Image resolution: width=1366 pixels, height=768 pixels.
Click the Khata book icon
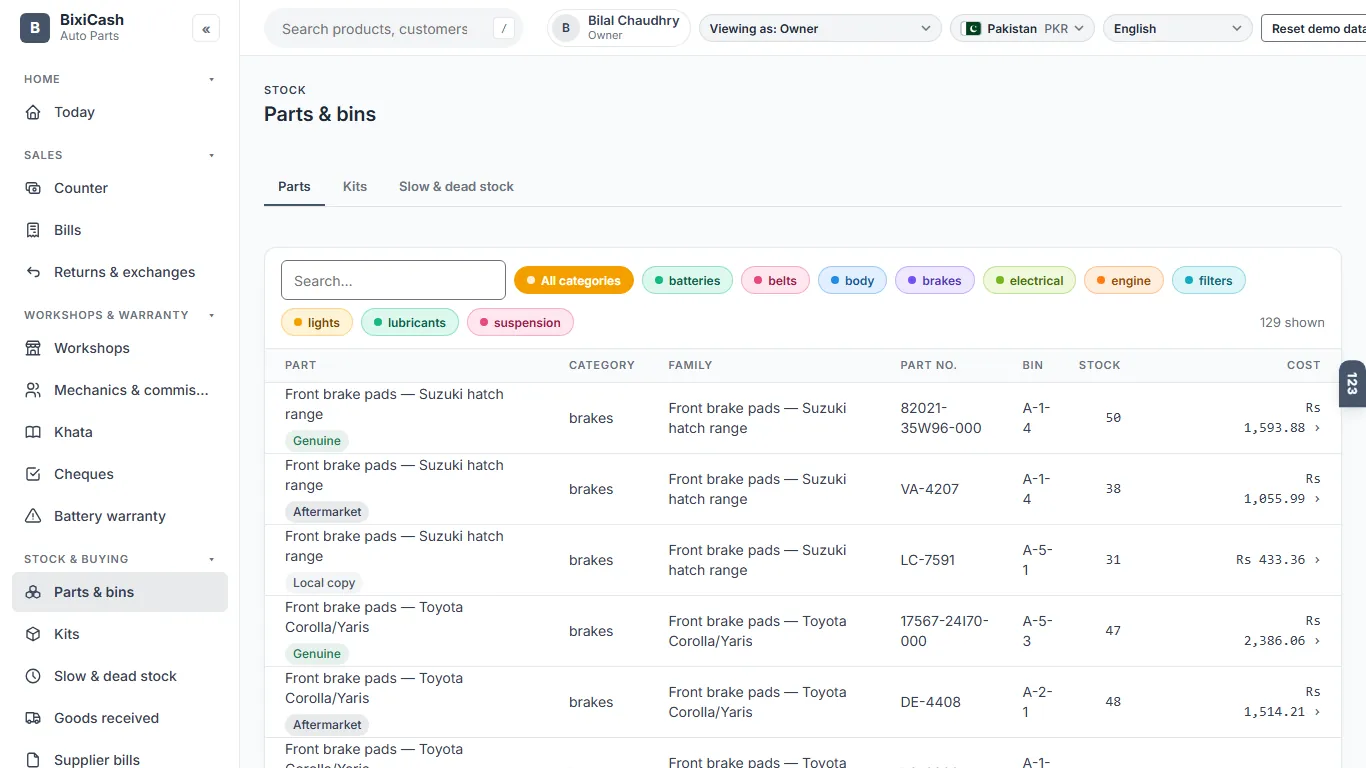pos(33,432)
